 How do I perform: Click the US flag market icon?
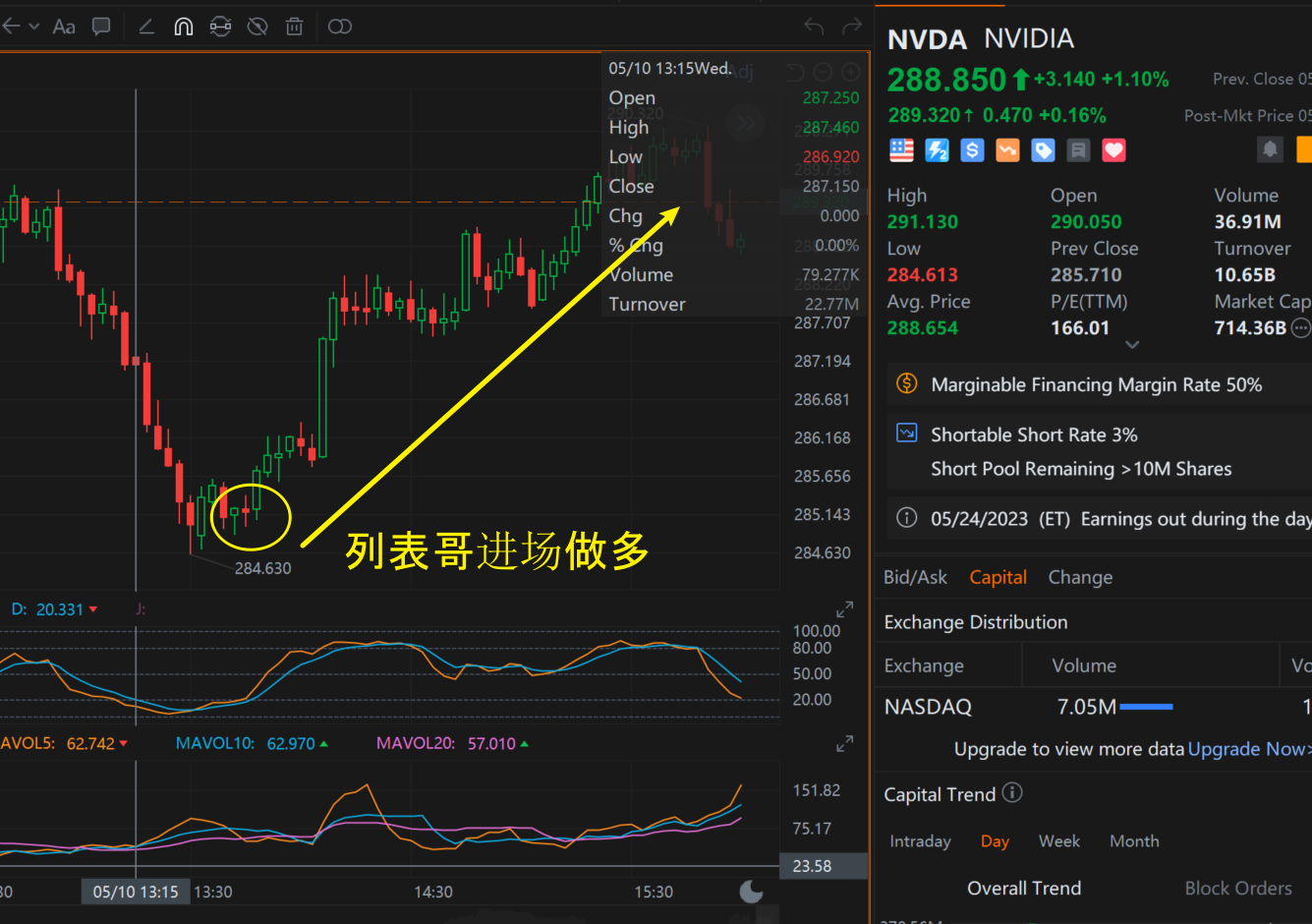point(901,150)
